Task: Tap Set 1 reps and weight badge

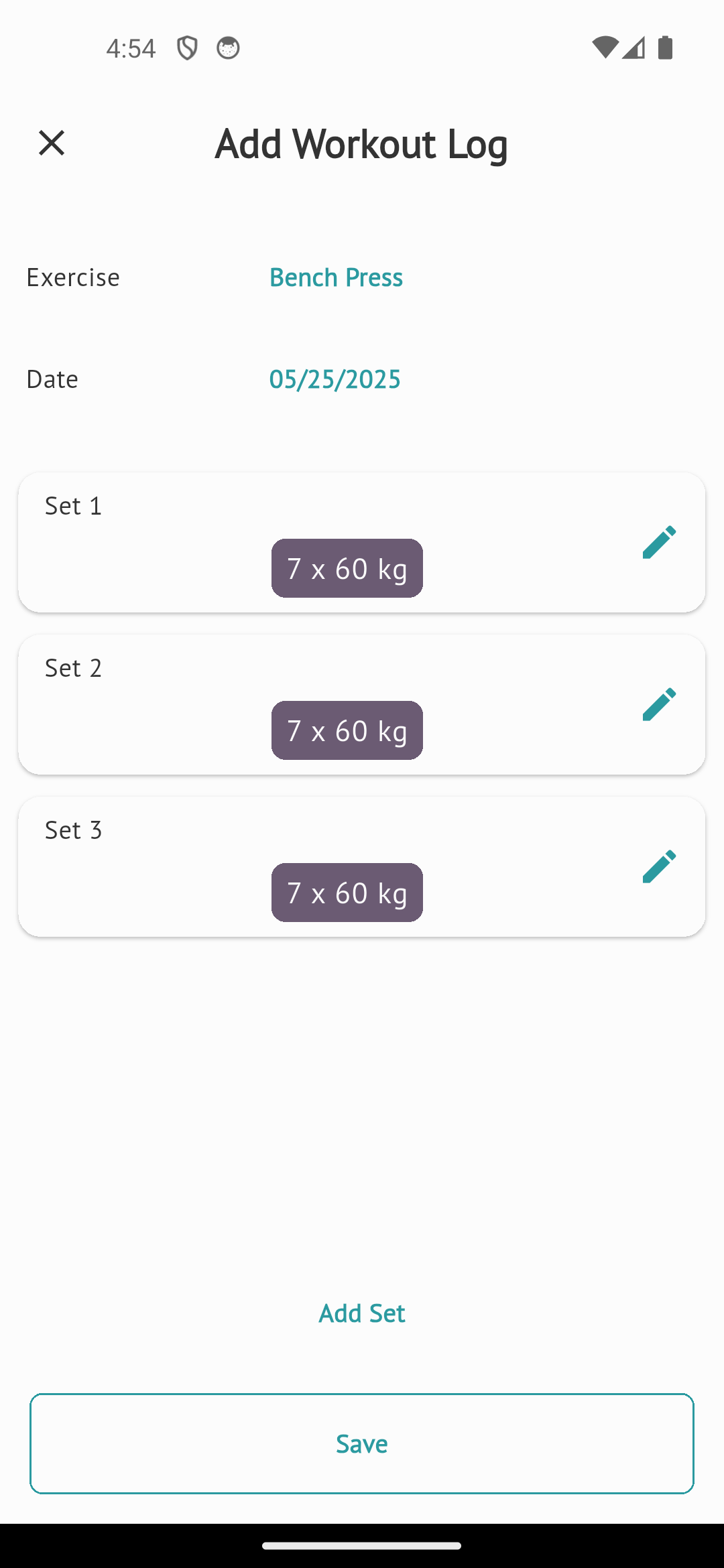Action: [347, 568]
